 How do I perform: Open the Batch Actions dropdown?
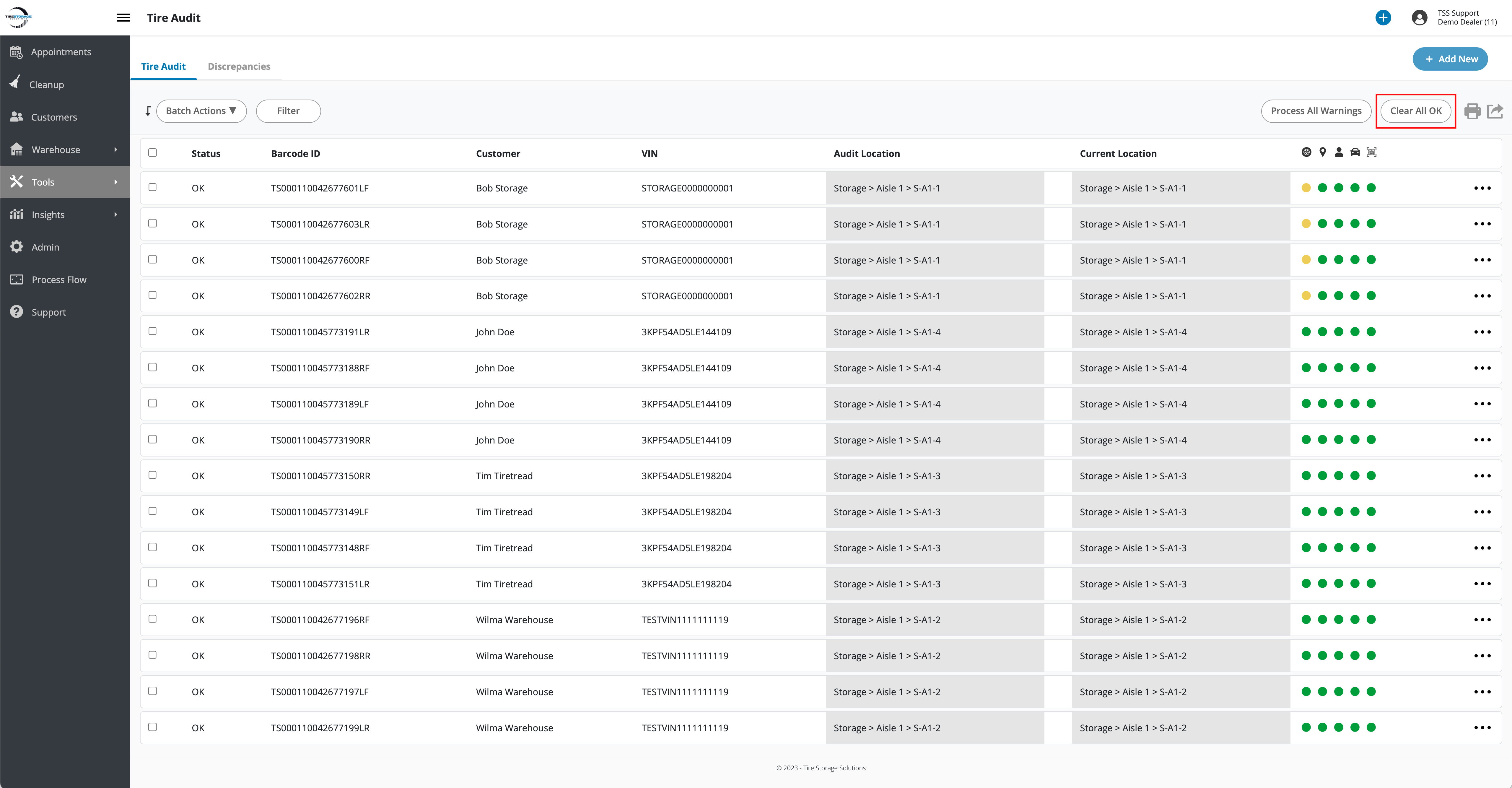[x=201, y=111]
